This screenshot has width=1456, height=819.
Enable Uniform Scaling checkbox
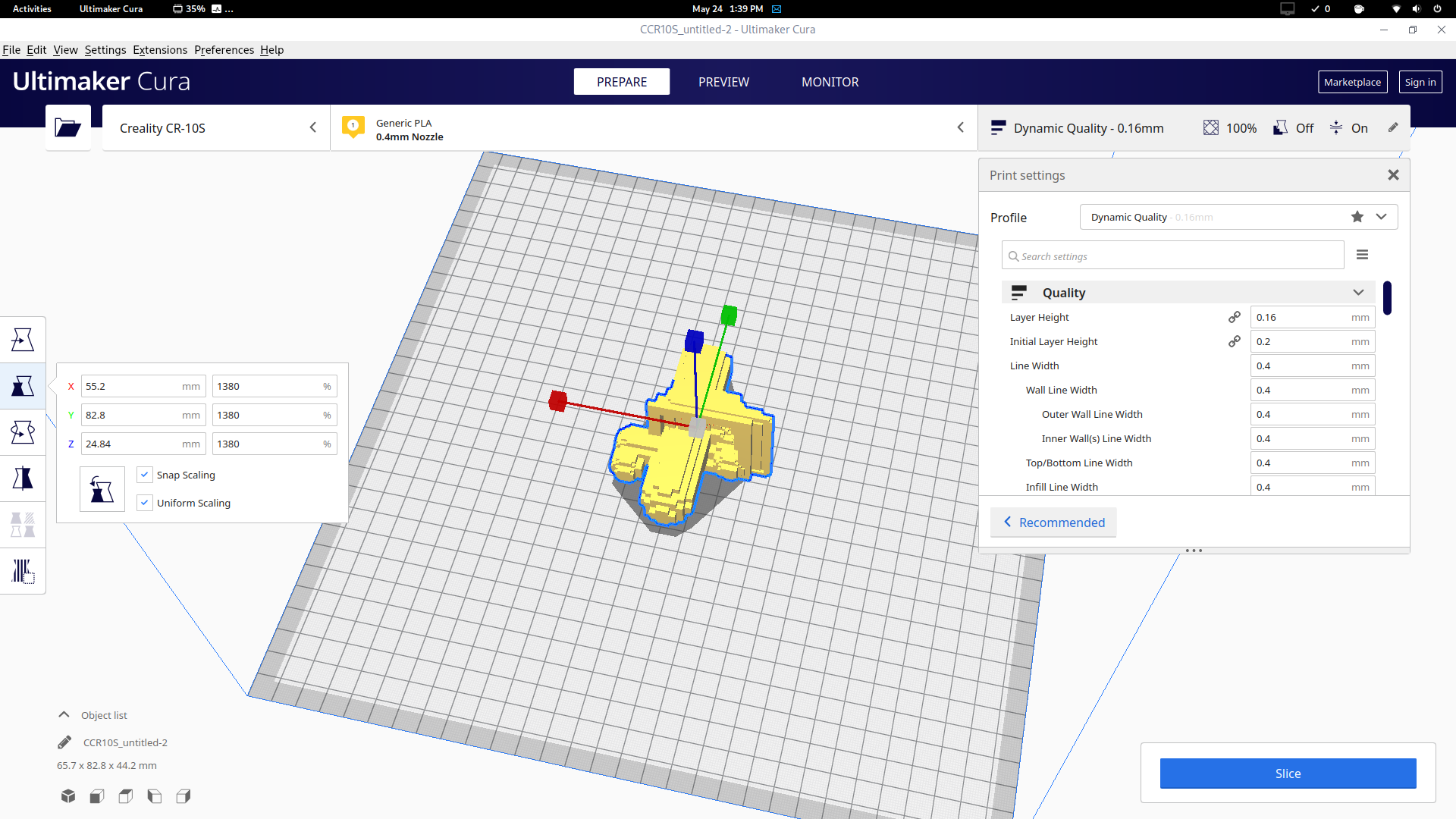[145, 503]
